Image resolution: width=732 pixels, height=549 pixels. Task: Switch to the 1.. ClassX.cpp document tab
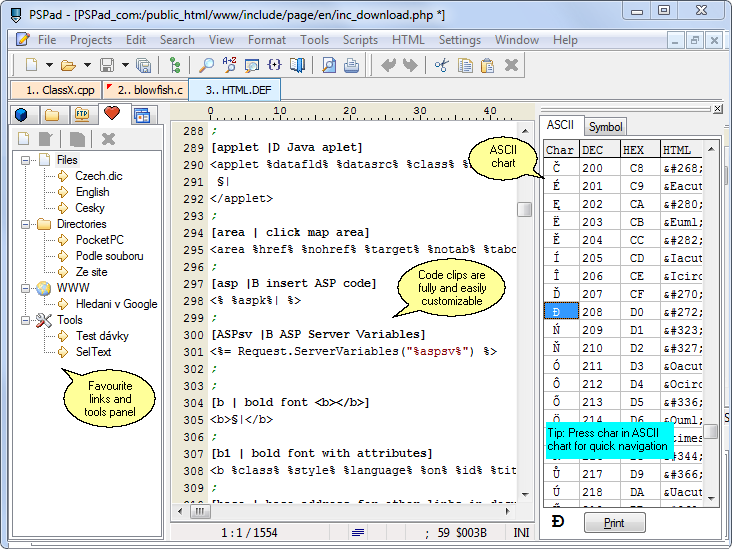(55, 90)
